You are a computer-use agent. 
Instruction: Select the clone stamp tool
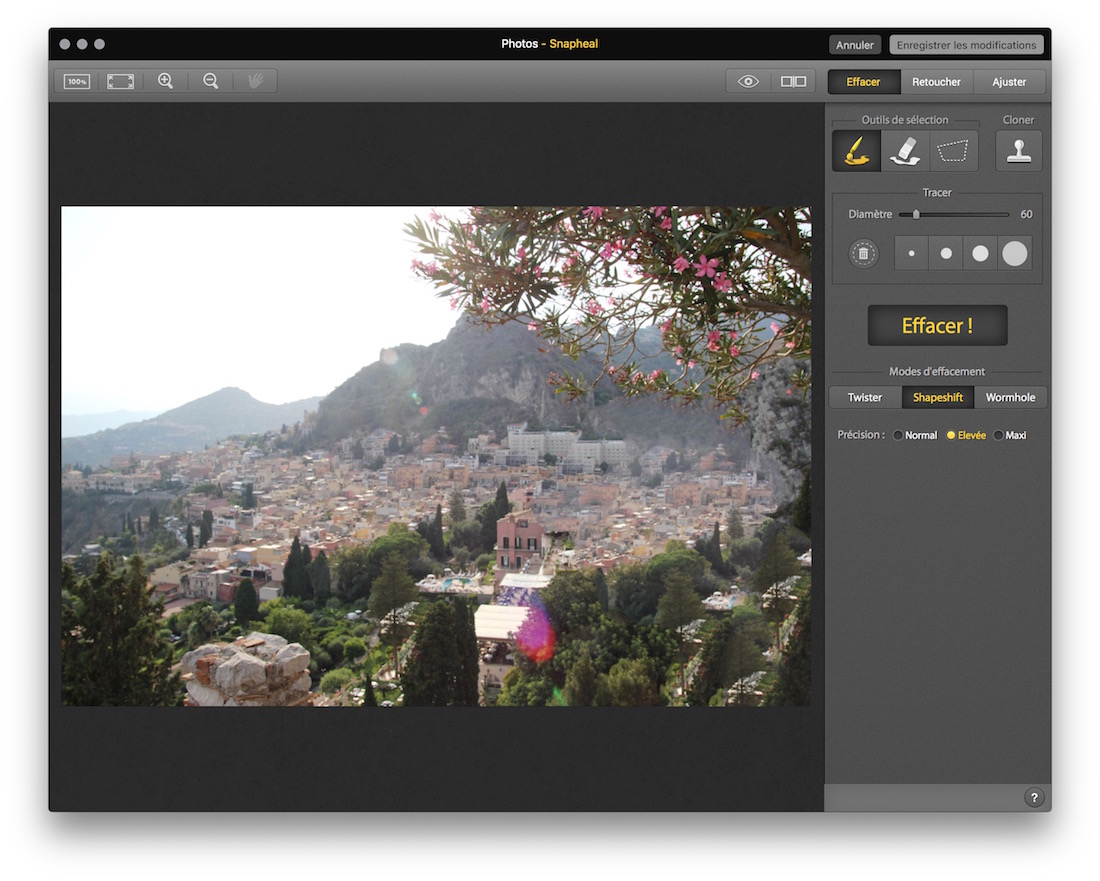tap(1019, 150)
